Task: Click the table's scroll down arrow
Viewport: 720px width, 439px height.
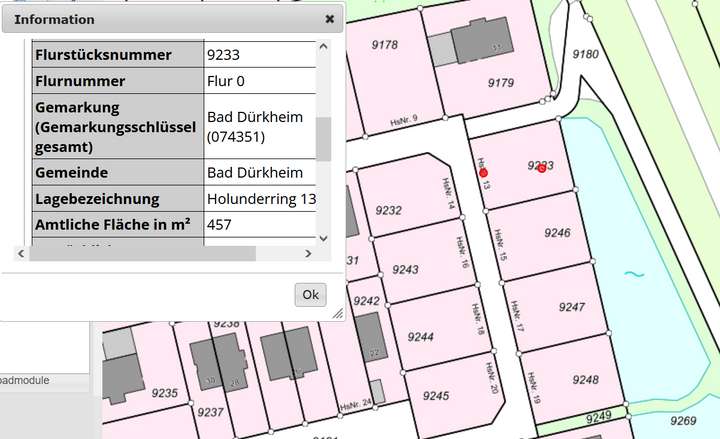Action: point(323,238)
